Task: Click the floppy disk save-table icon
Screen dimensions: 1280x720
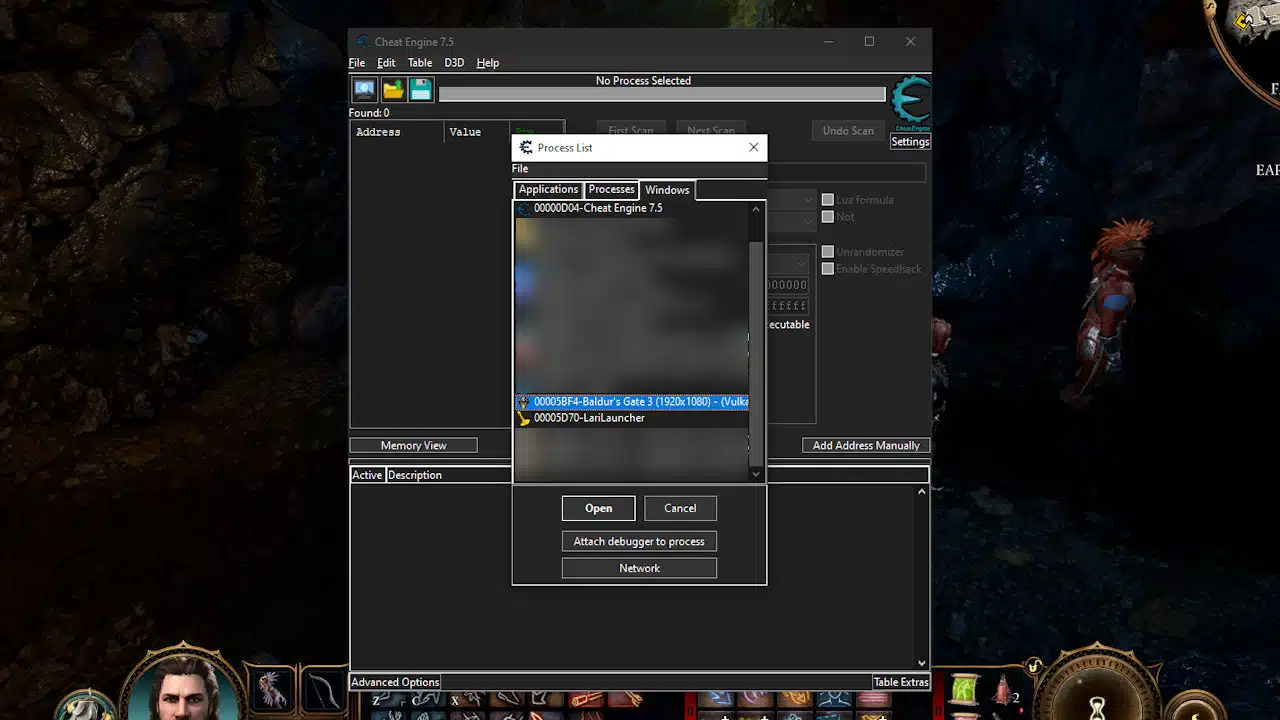Action: coord(421,90)
